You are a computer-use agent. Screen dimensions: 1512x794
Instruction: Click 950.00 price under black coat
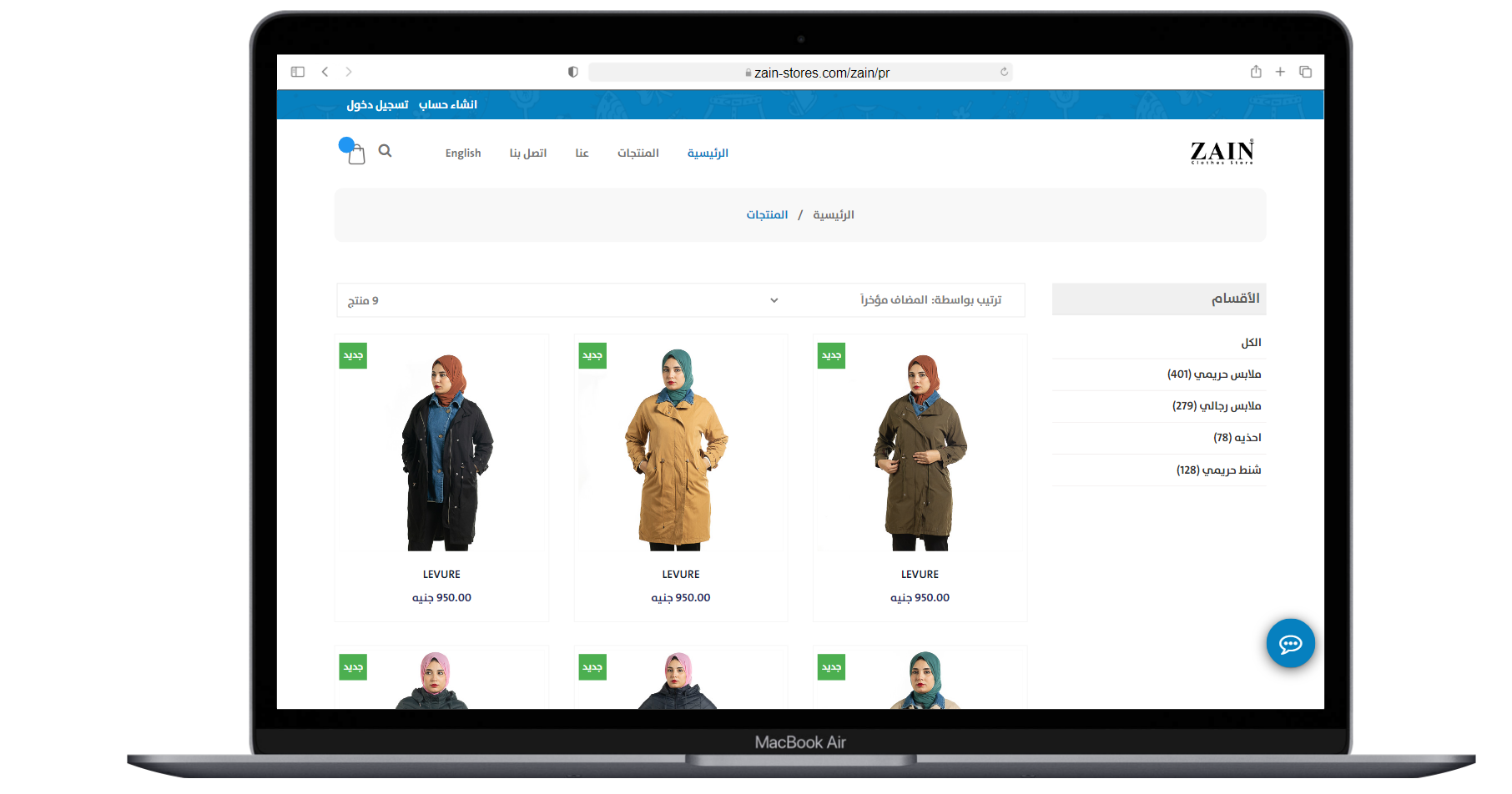pyautogui.click(x=441, y=598)
